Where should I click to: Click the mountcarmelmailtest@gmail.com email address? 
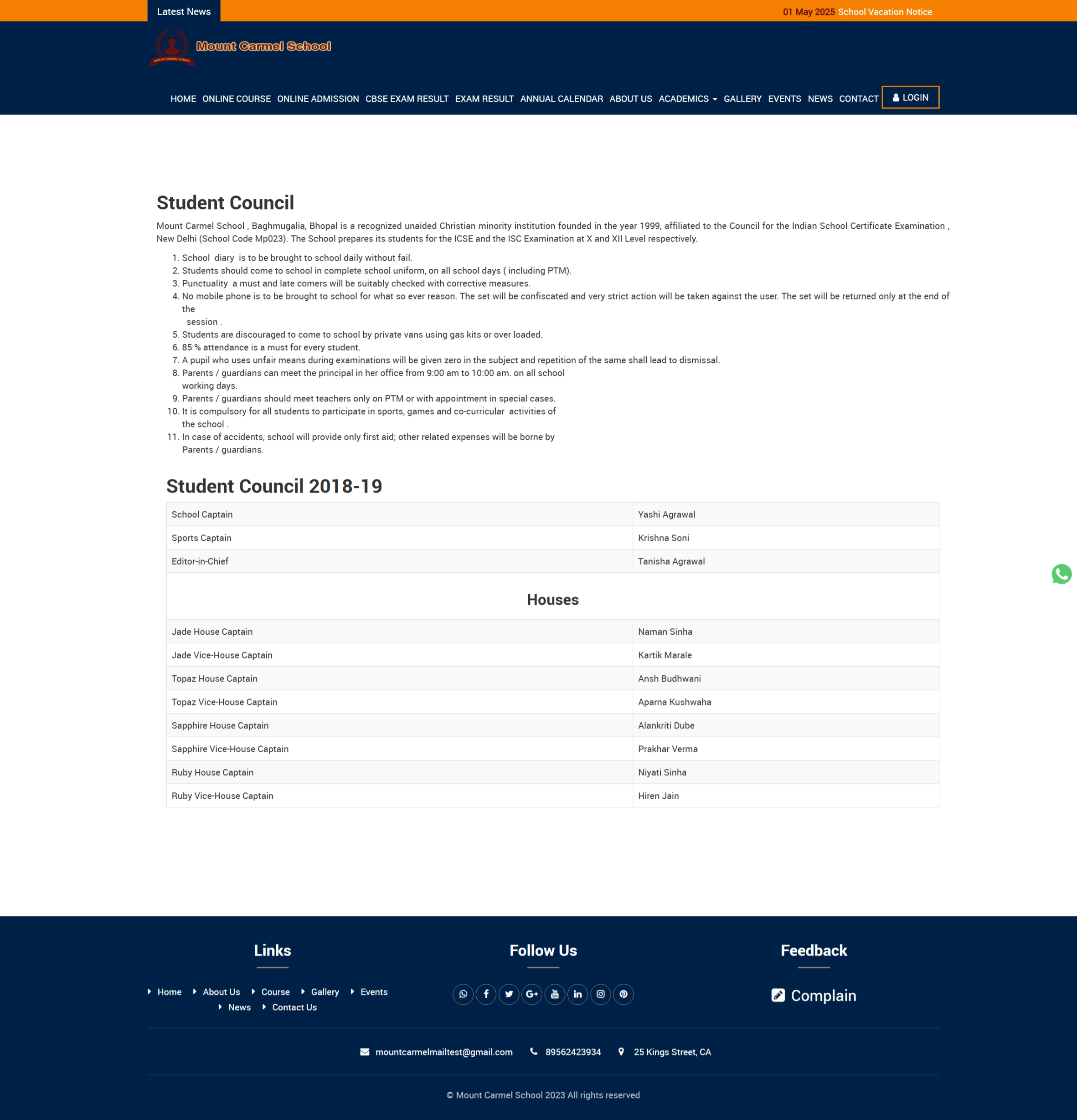[x=443, y=1052]
